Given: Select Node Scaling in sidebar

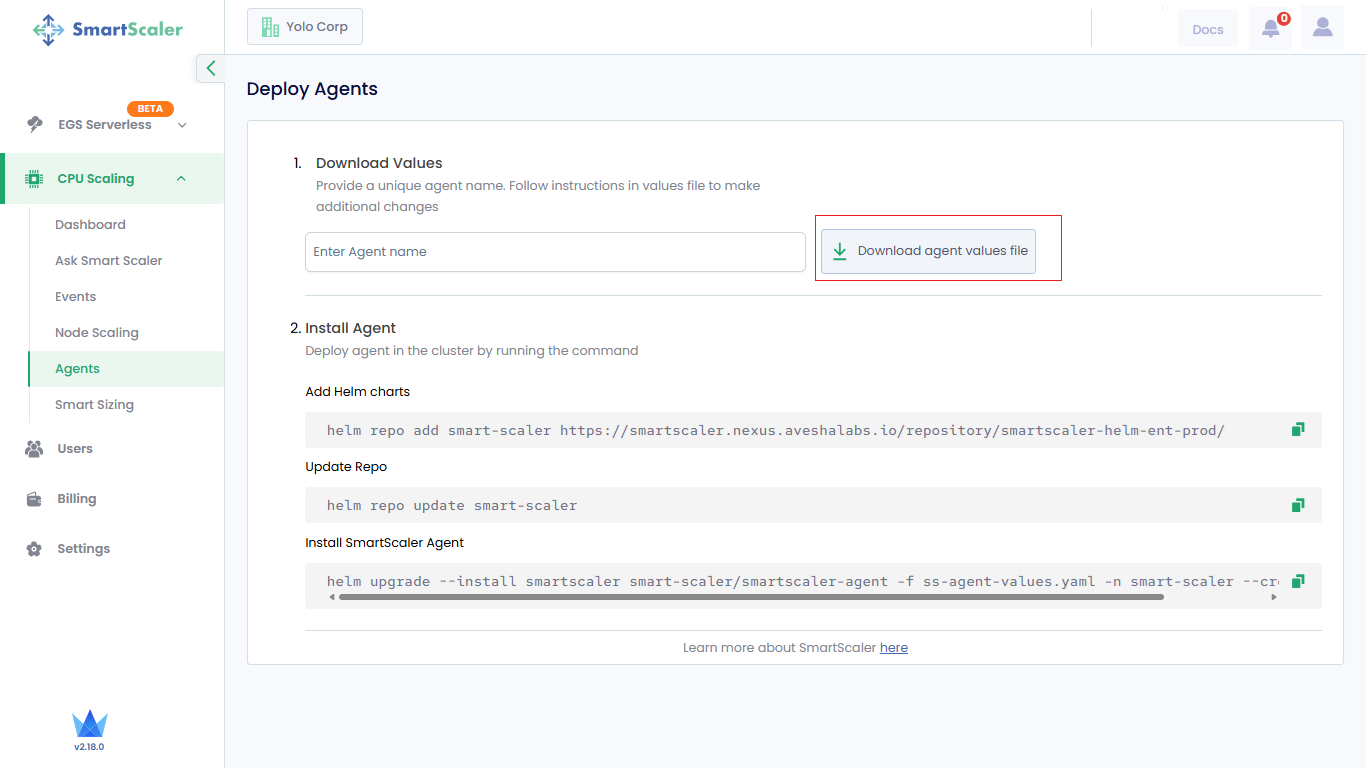Looking at the screenshot, I should coord(97,333).
